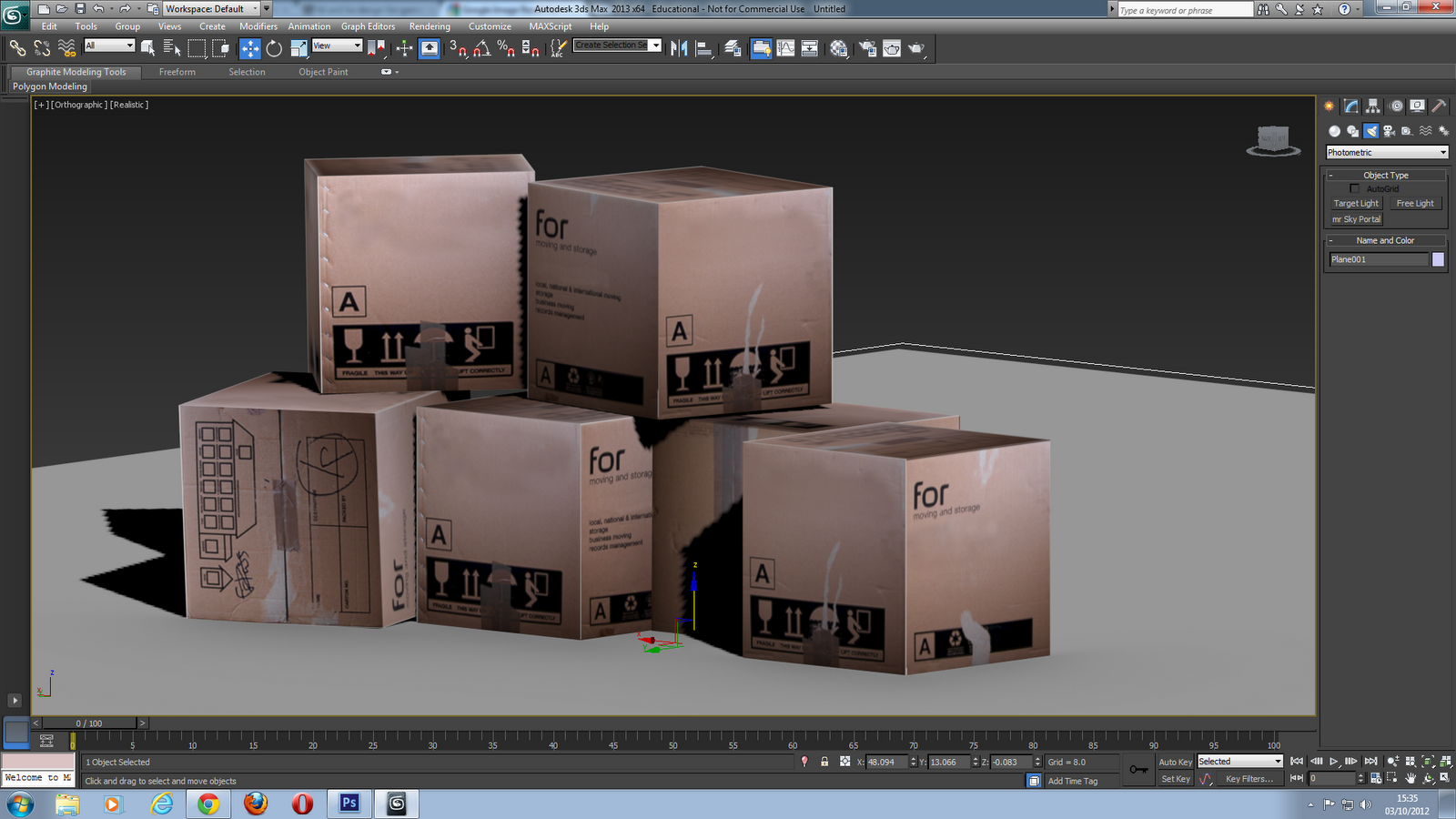Click the Set Keys key icon
The image size is (1456, 819).
coord(1138,770)
